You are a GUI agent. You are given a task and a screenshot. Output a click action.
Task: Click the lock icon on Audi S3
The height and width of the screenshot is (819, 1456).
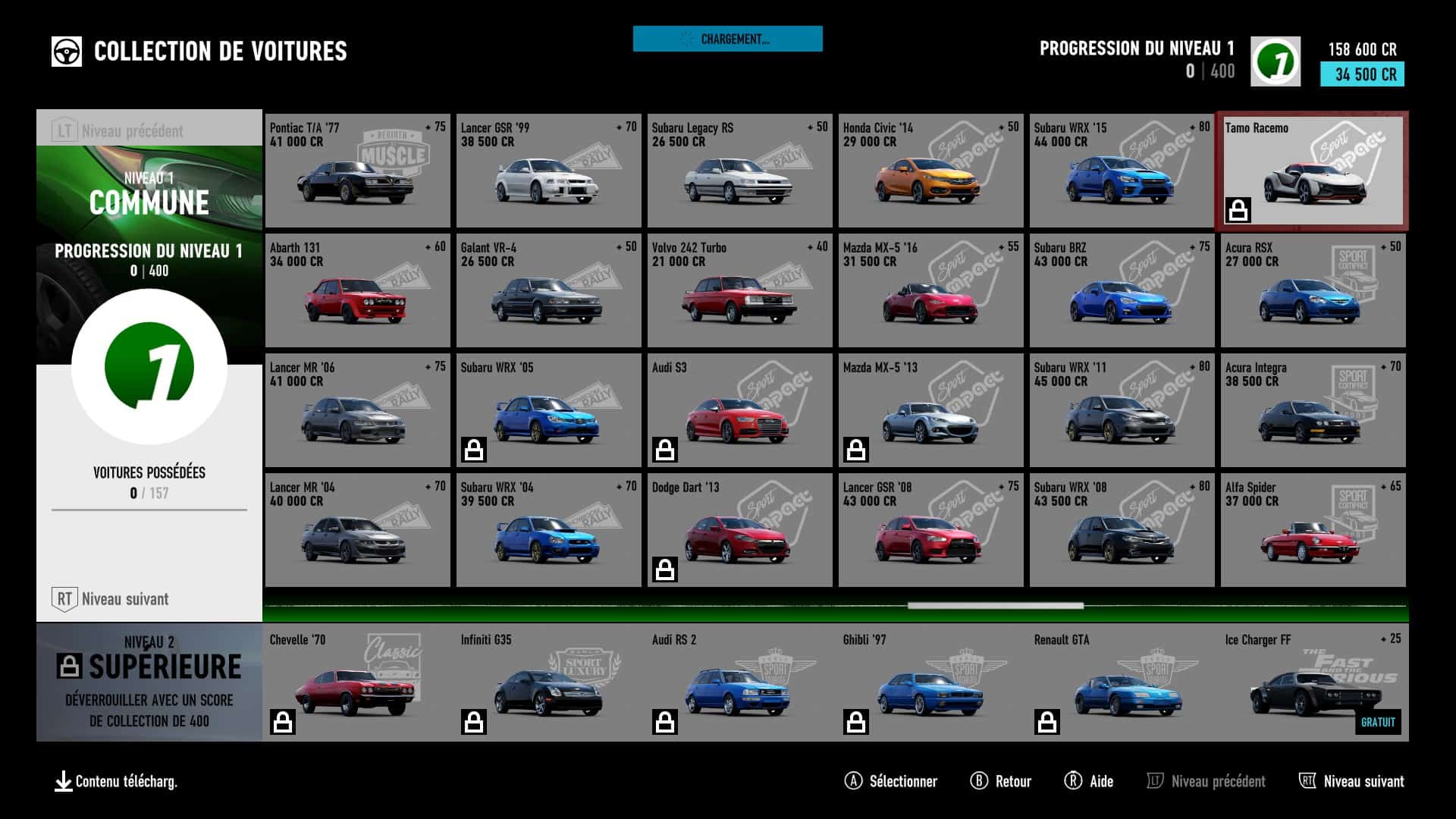point(665,450)
